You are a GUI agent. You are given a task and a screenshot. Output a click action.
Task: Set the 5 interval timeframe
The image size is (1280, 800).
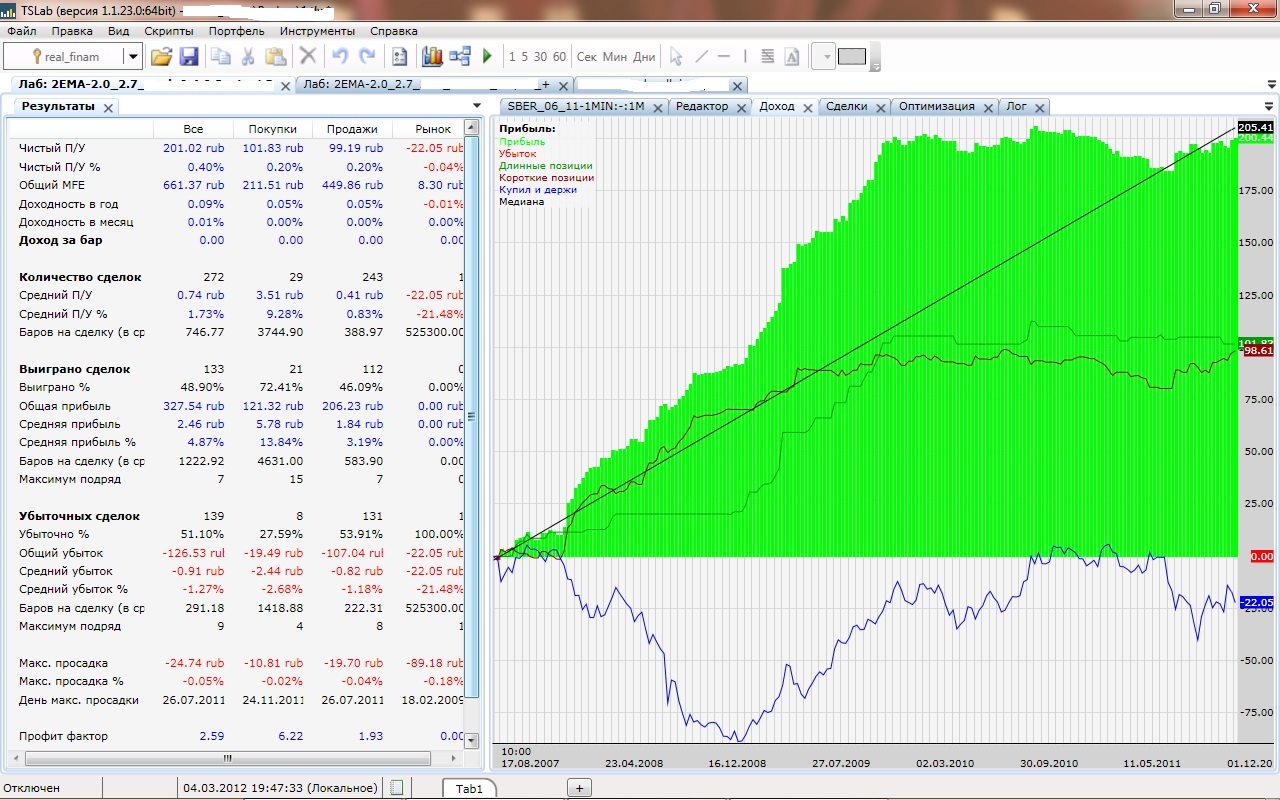(x=525, y=57)
